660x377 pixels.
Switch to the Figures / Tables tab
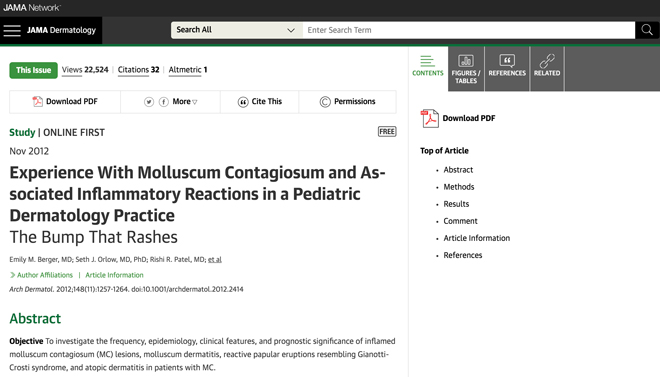tap(466, 69)
